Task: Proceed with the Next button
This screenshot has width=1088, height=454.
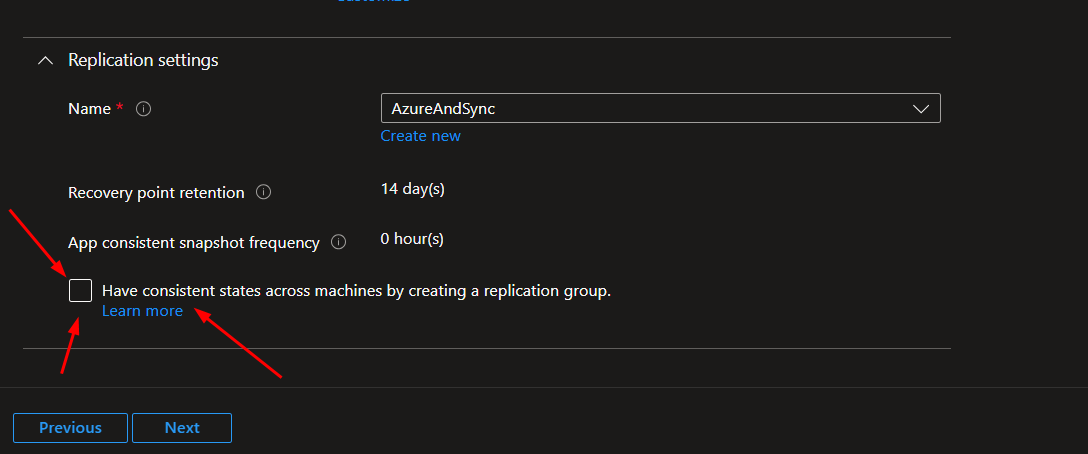Action: (x=182, y=428)
